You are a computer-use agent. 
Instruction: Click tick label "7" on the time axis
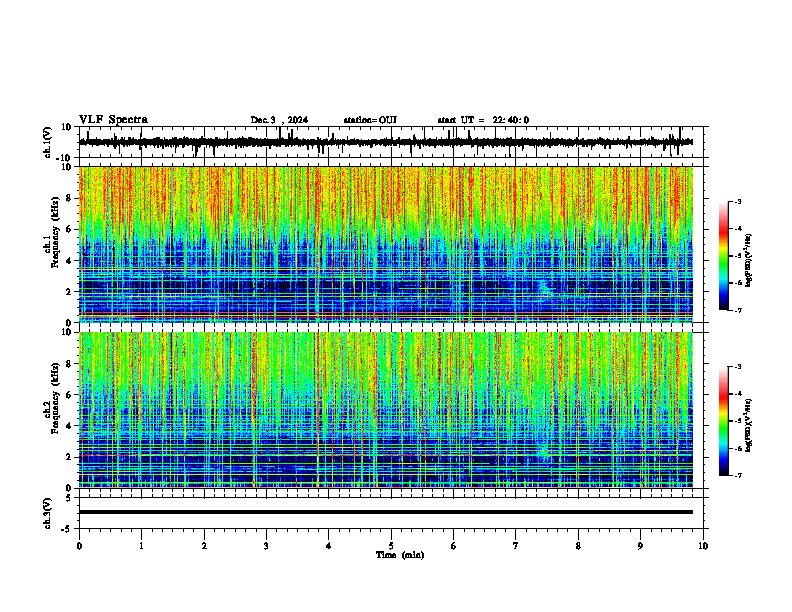pos(516,546)
